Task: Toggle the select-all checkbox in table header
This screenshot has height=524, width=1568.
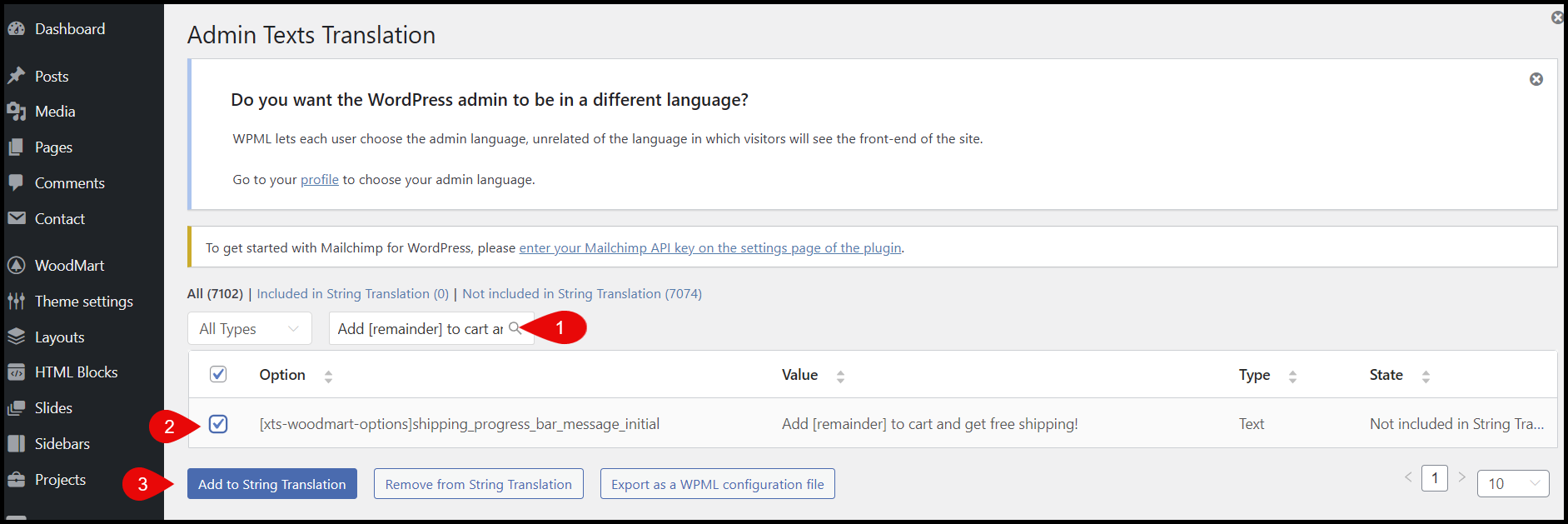Action: [x=218, y=374]
